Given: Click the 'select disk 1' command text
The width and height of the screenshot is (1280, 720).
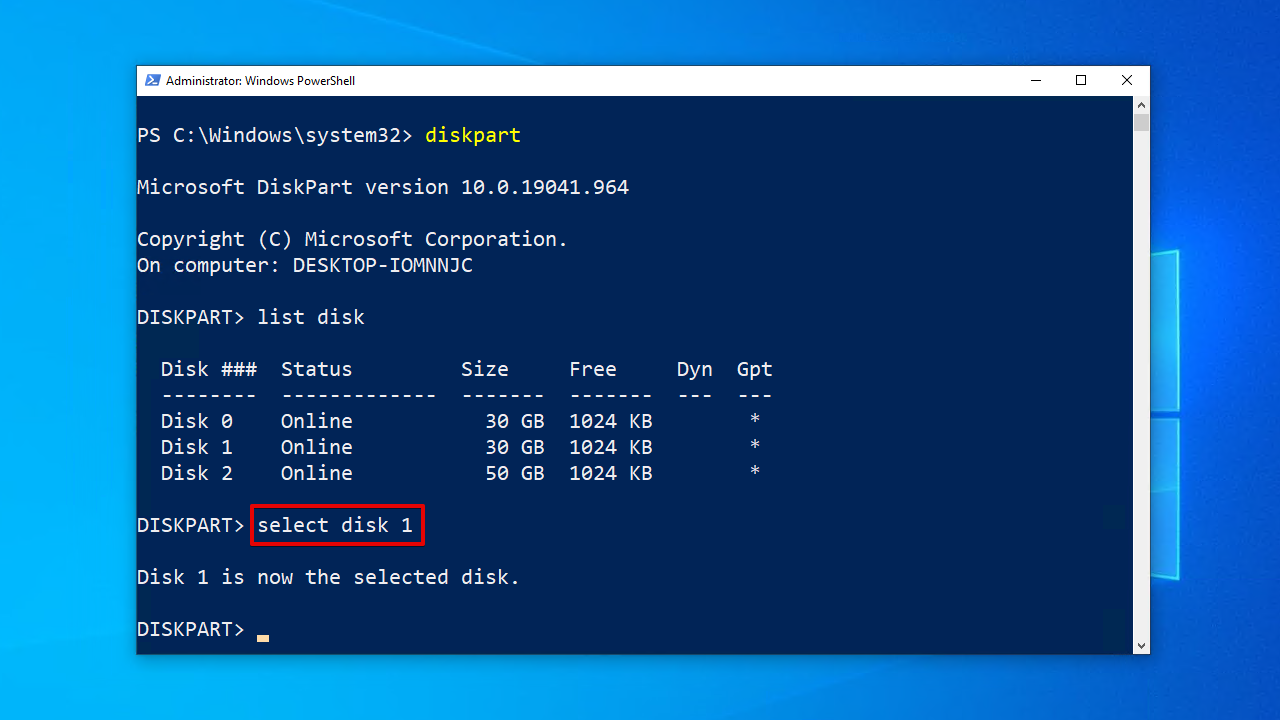Looking at the screenshot, I should pos(335,525).
